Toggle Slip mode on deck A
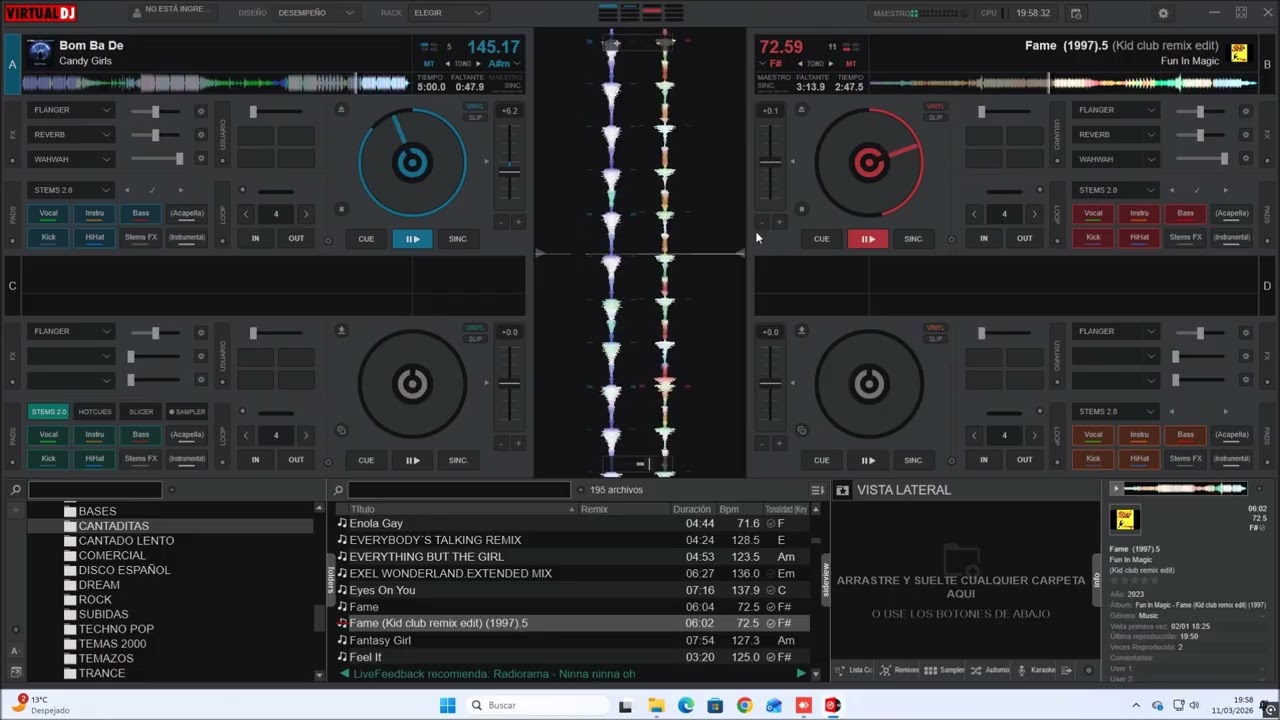The width and height of the screenshot is (1280, 720). click(x=475, y=117)
